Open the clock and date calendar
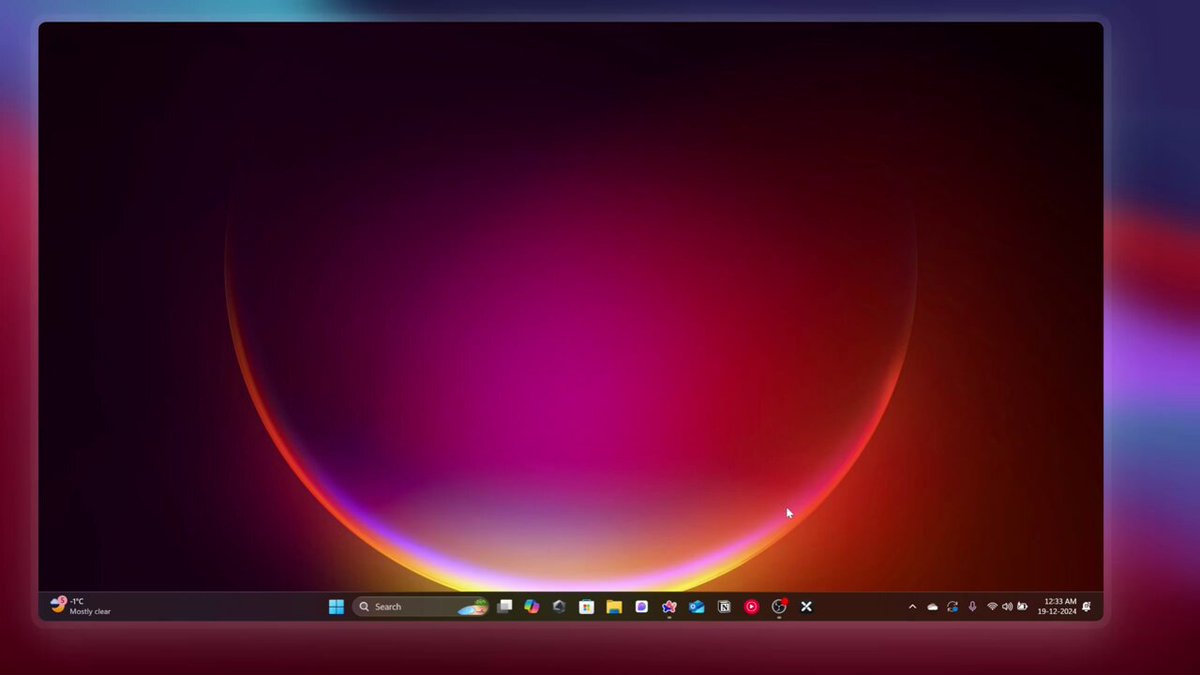Screen dimensions: 1200x675 1057,607
